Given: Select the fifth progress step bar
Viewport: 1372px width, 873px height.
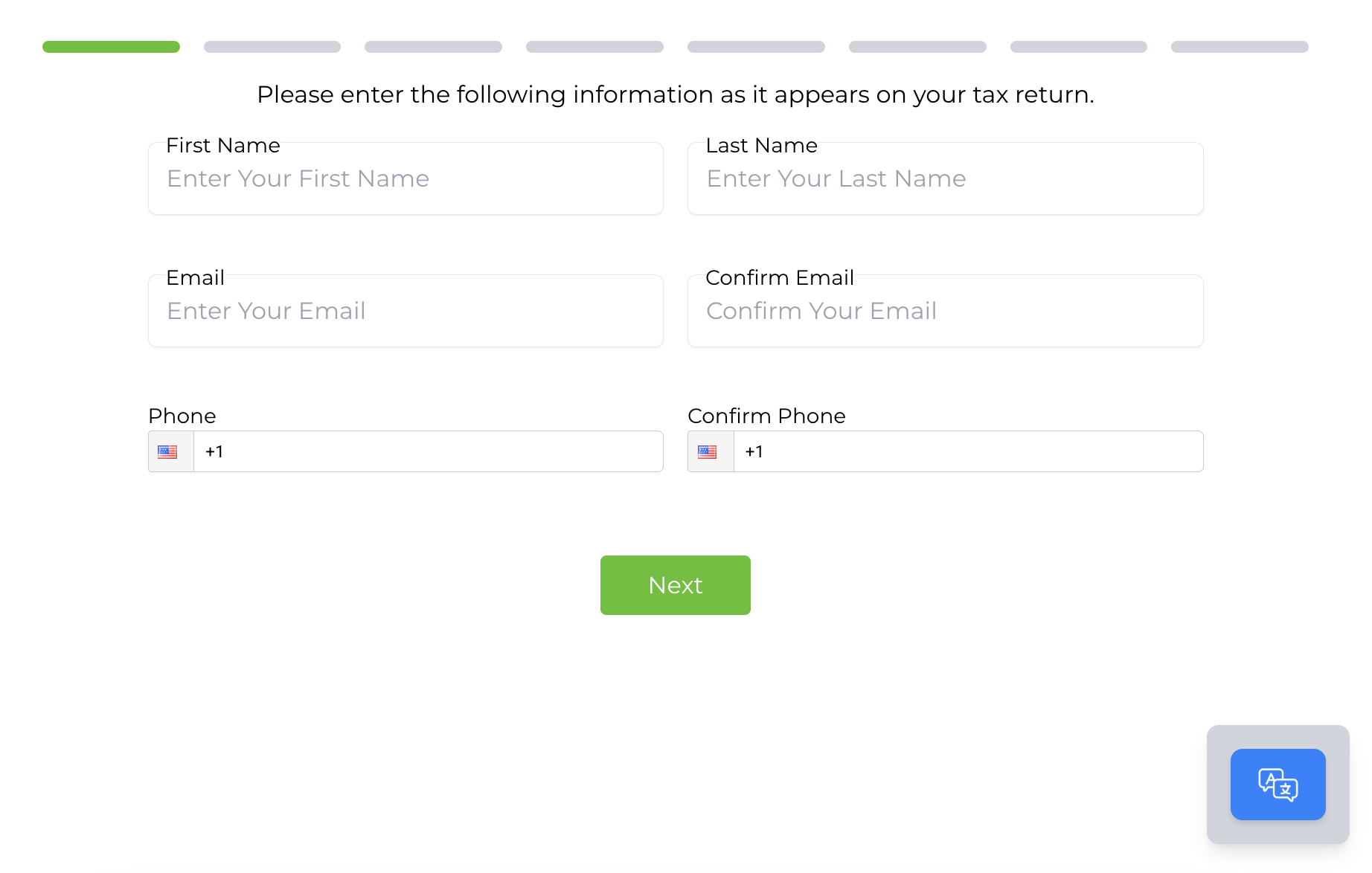Looking at the screenshot, I should (x=756, y=47).
